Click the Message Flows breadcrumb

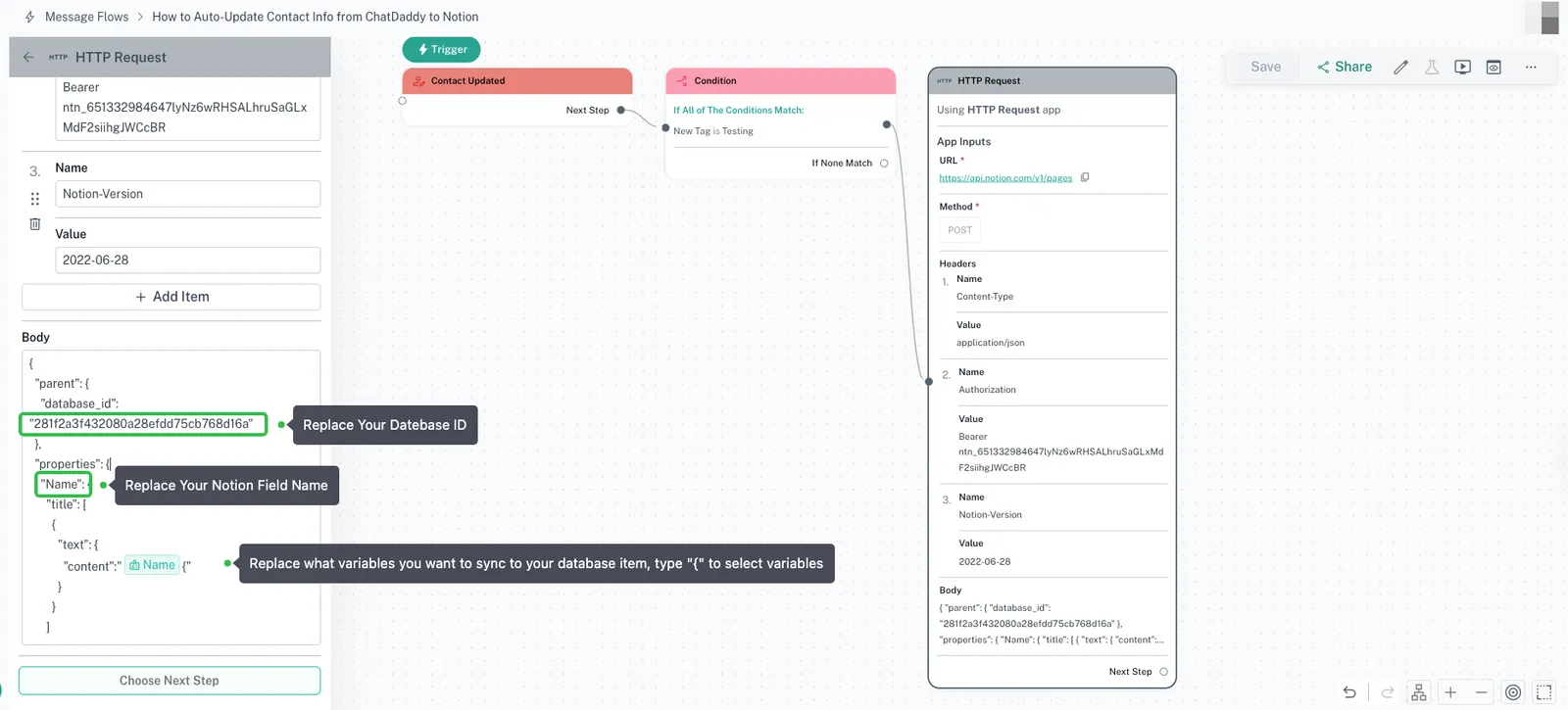pos(86,17)
